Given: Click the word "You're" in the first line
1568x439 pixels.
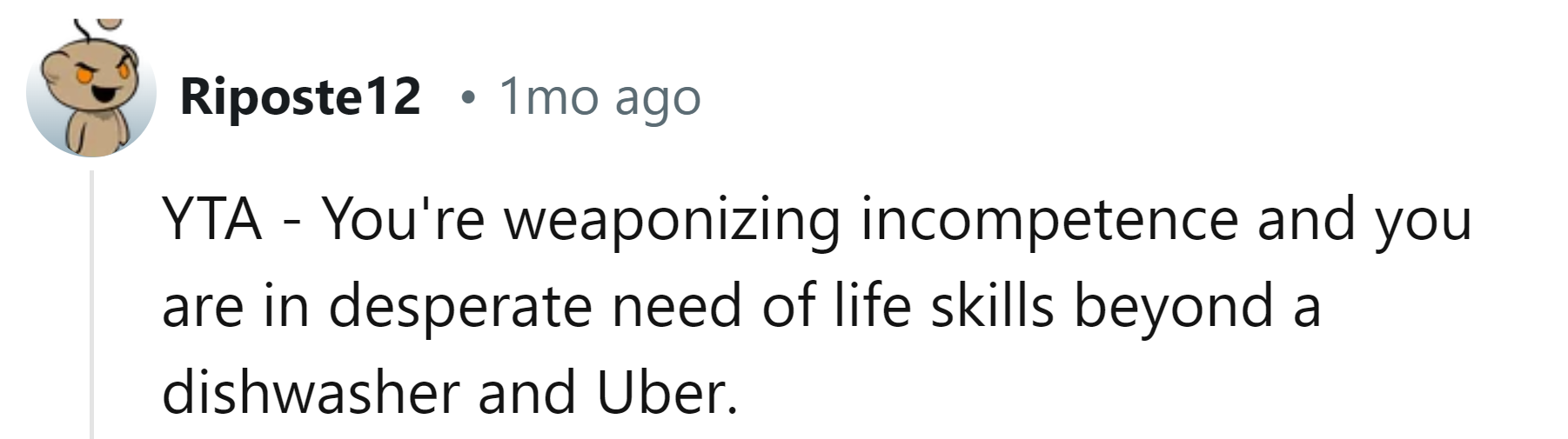Looking at the screenshot, I should click(x=403, y=219).
